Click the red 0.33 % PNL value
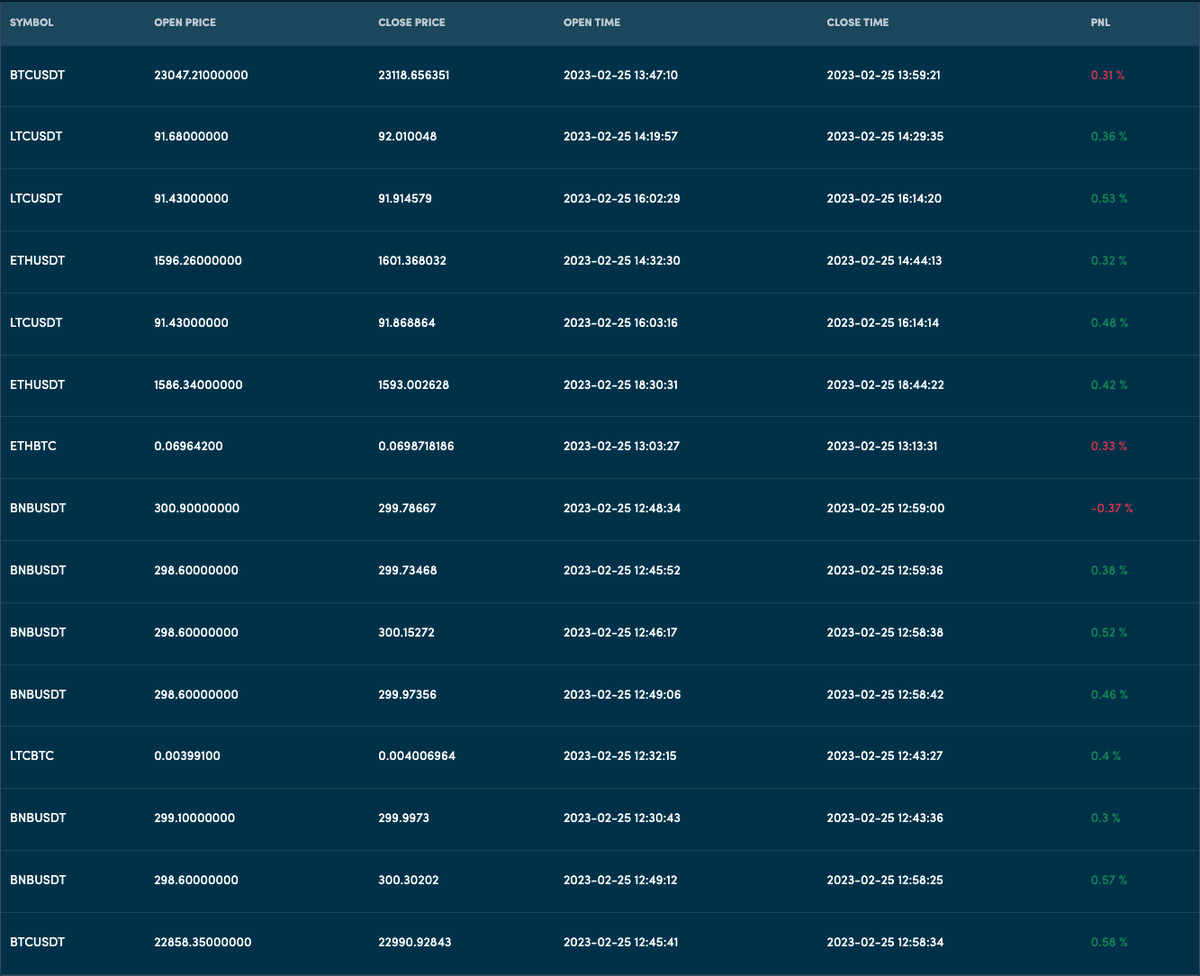The height and width of the screenshot is (976, 1200). pos(1109,446)
